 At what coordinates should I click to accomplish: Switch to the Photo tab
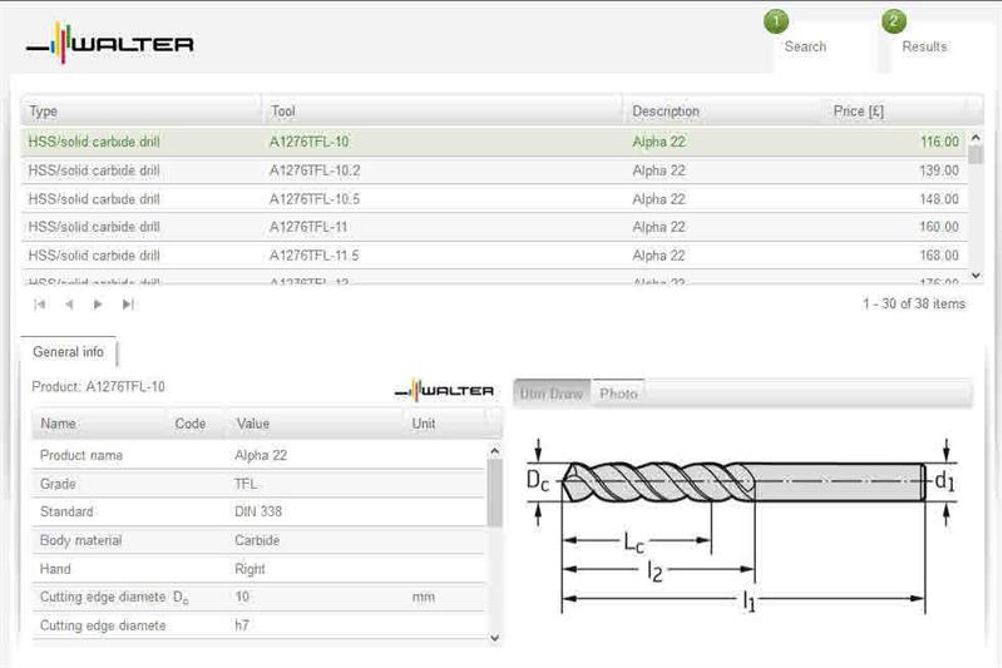(x=618, y=394)
